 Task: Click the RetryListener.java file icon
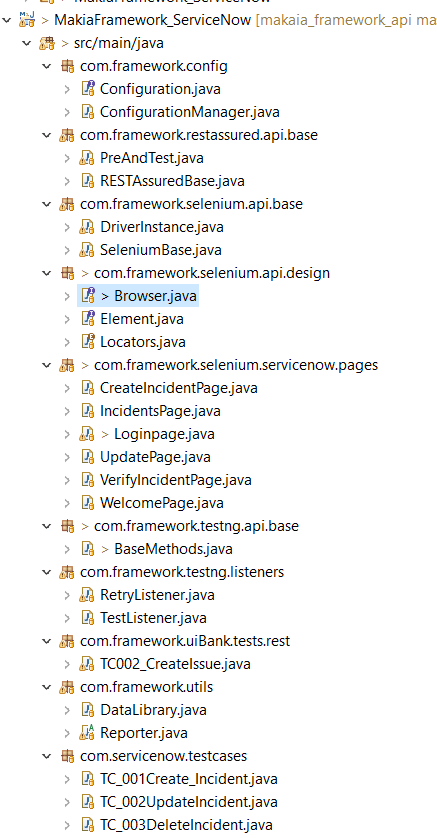coord(87,594)
